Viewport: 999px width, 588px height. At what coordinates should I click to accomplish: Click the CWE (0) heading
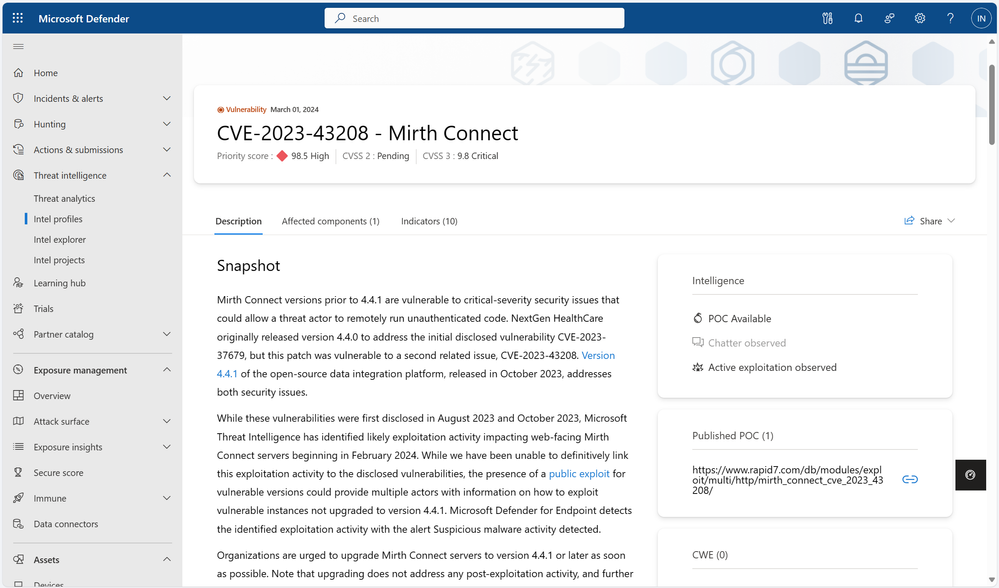pos(710,554)
